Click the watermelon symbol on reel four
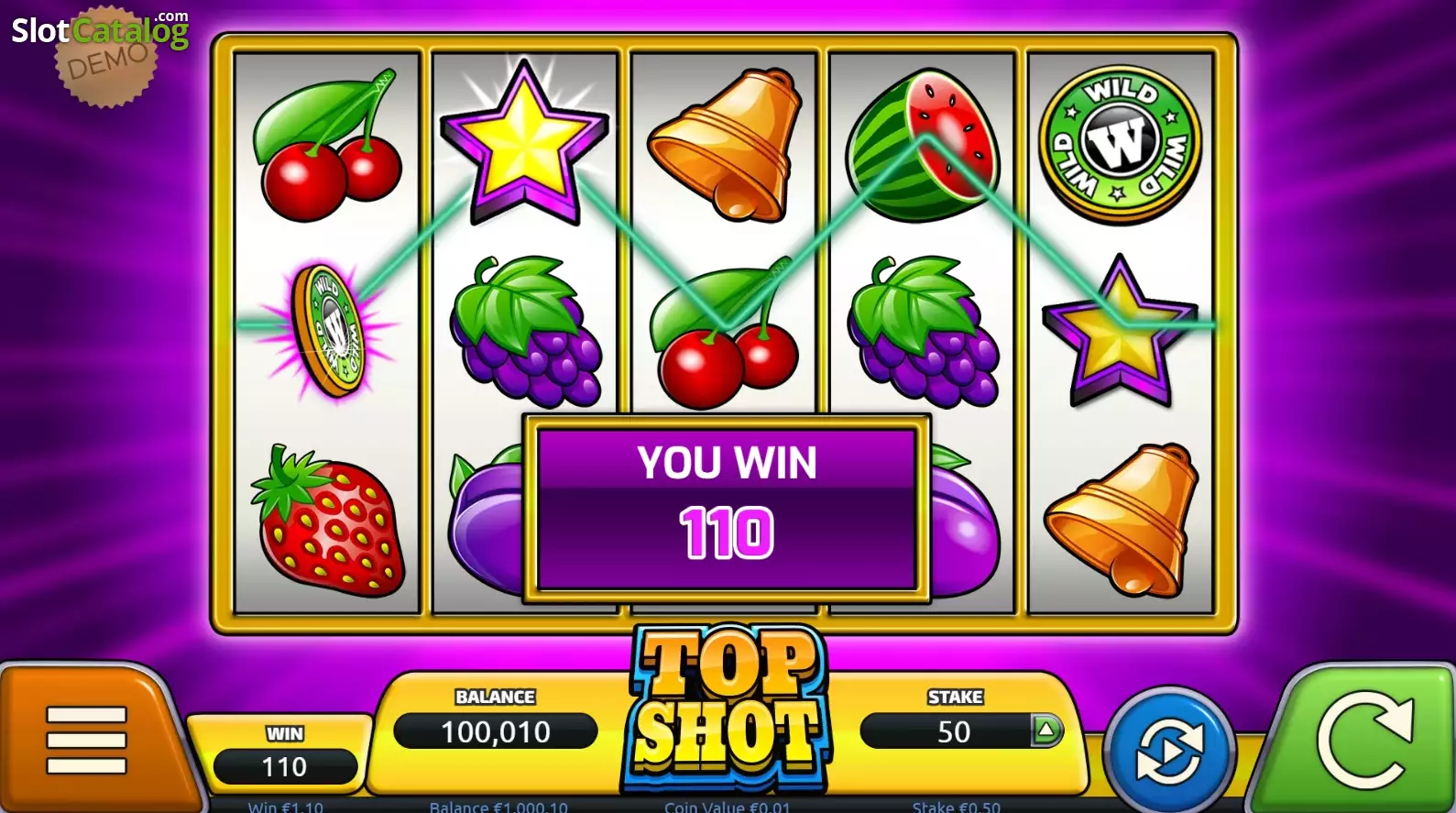The image size is (1456, 813). tap(922, 145)
